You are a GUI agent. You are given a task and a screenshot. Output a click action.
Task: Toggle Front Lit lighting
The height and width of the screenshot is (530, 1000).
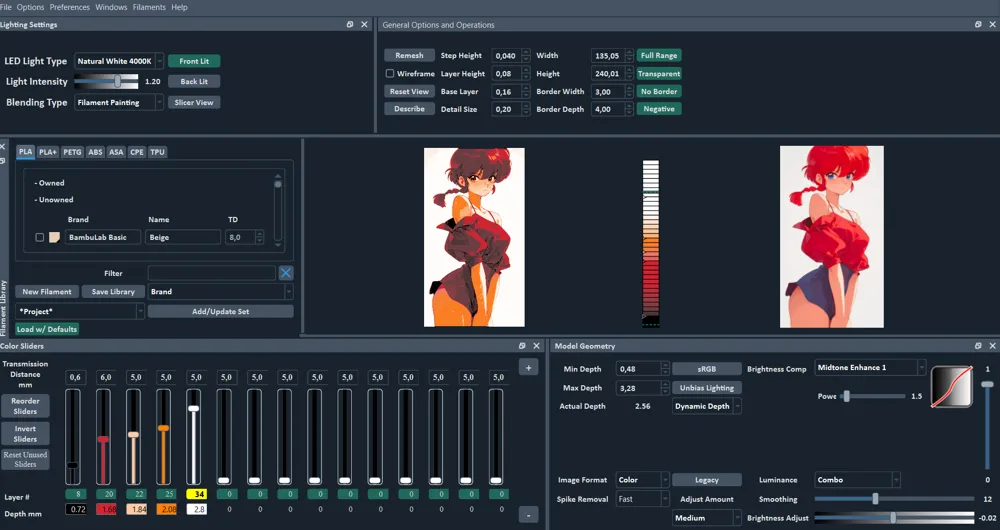pos(194,61)
